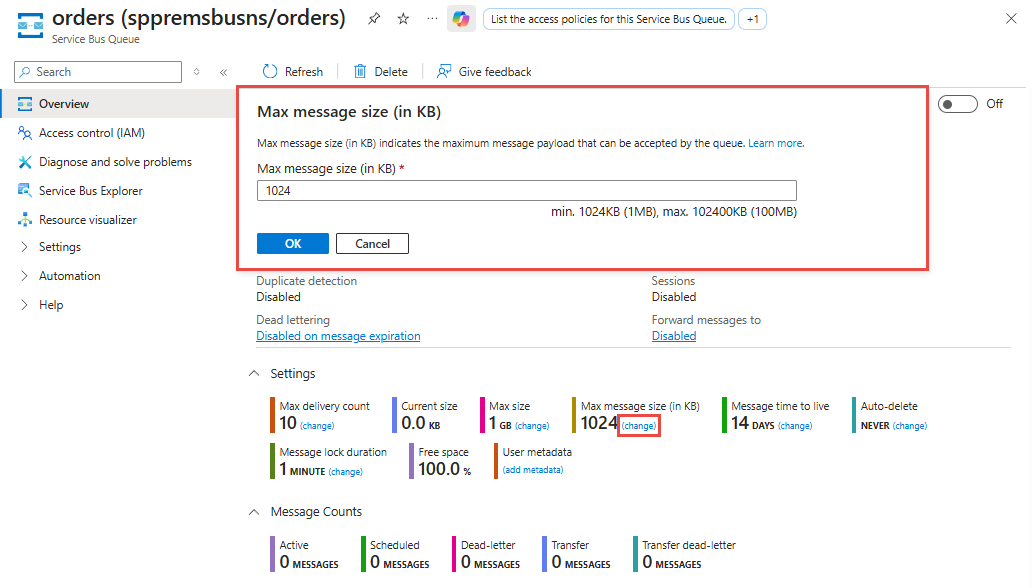This screenshot has width=1032, height=588.
Task: Click the Duplicate detection Disabled value
Action: [x=278, y=297]
